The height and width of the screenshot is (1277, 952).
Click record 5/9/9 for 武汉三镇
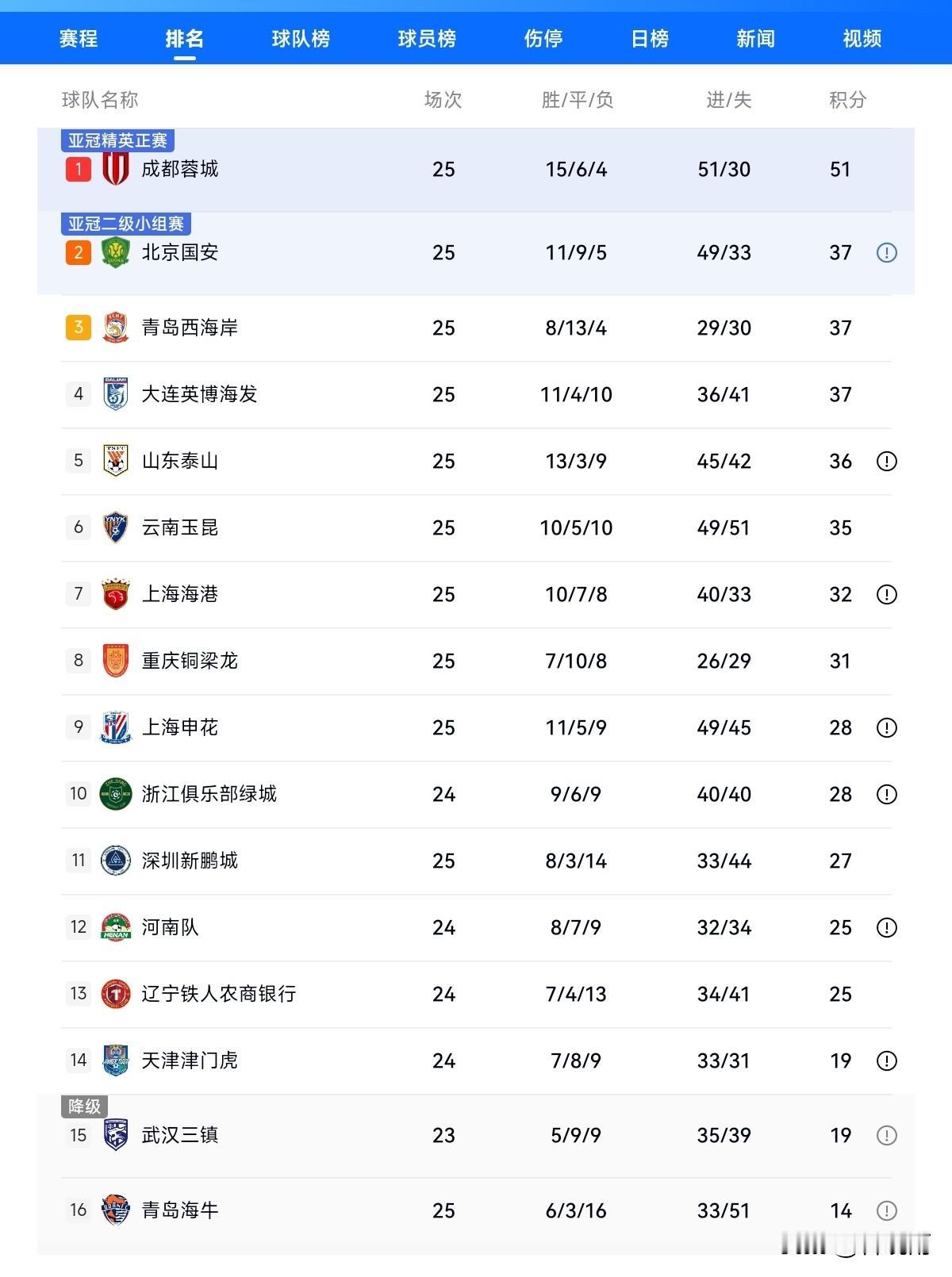pyautogui.click(x=576, y=1135)
